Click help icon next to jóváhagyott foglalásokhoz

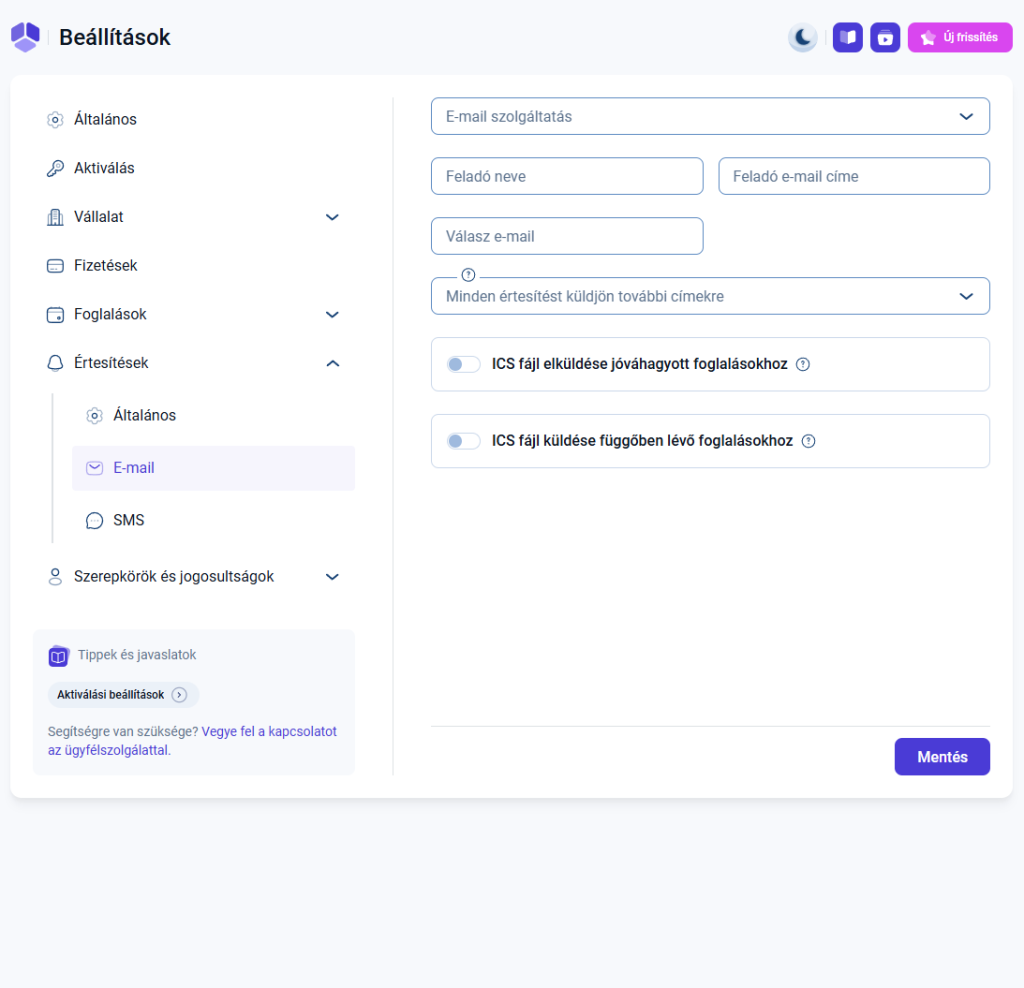(x=802, y=364)
